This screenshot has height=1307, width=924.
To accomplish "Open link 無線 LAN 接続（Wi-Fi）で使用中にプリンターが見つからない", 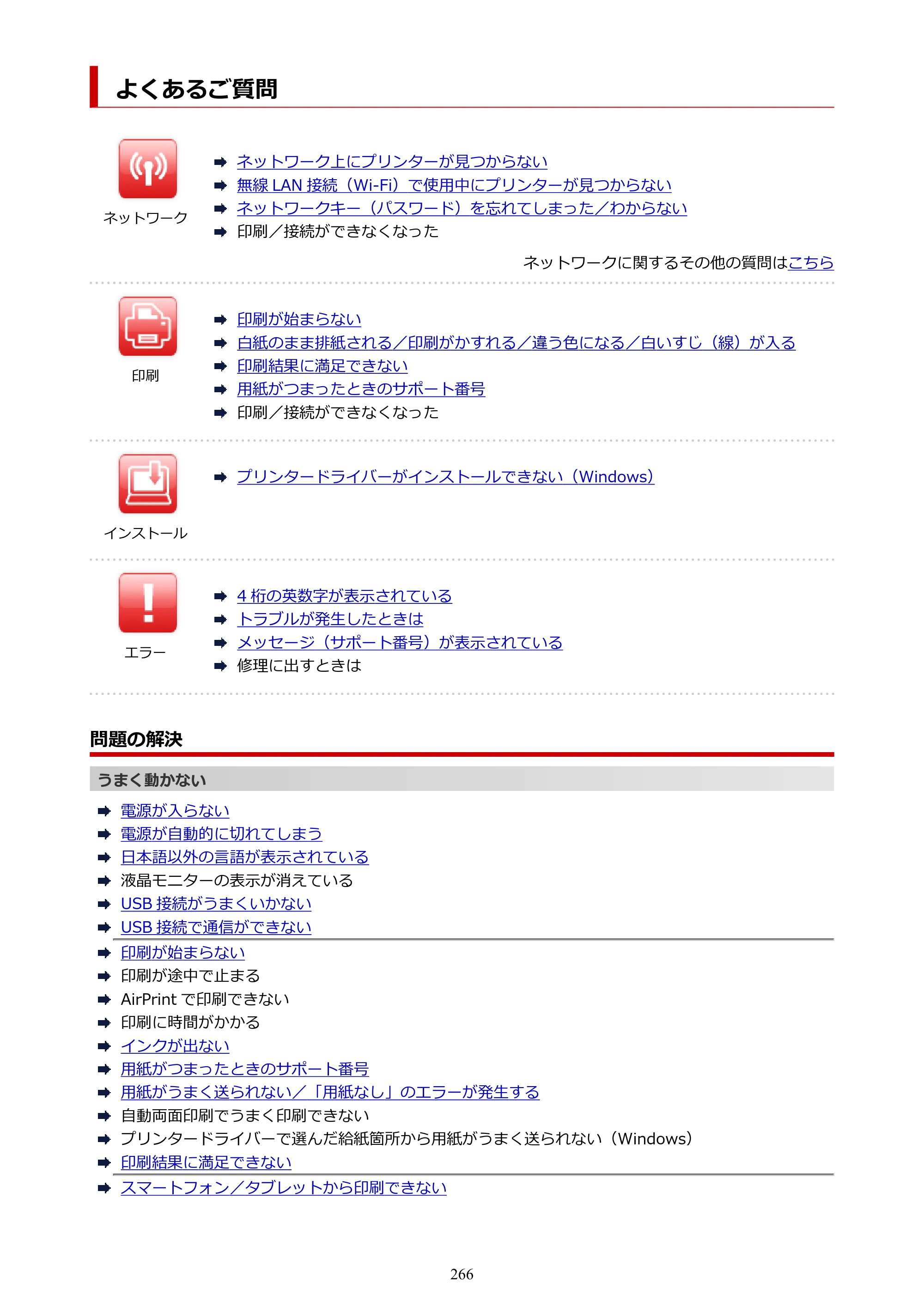I will [x=454, y=185].
